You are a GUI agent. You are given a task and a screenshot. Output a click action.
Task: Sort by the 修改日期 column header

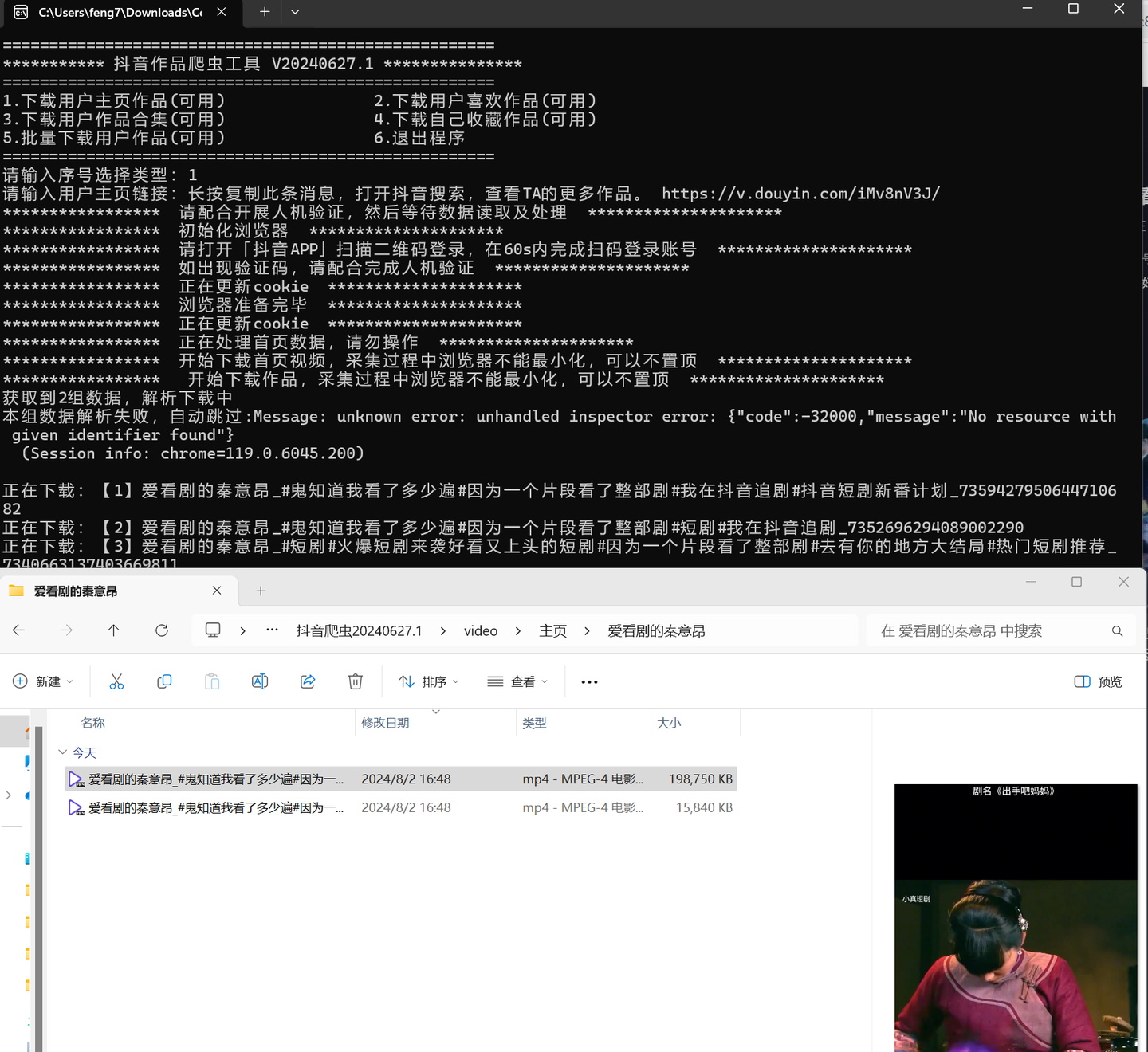[x=385, y=723]
